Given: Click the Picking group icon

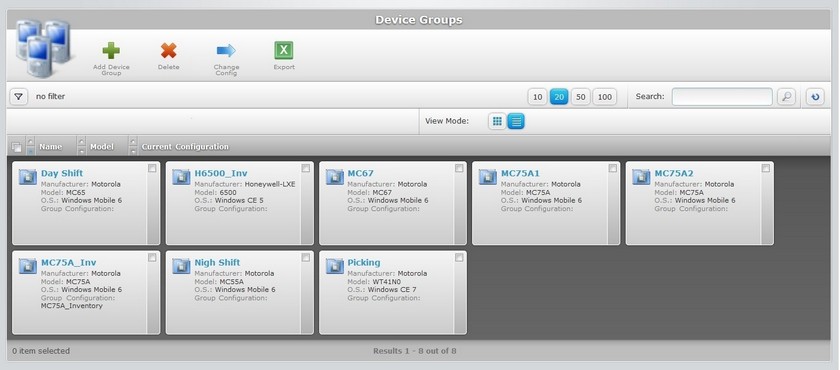Looking at the screenshot, I should click(x=334, y=266).
